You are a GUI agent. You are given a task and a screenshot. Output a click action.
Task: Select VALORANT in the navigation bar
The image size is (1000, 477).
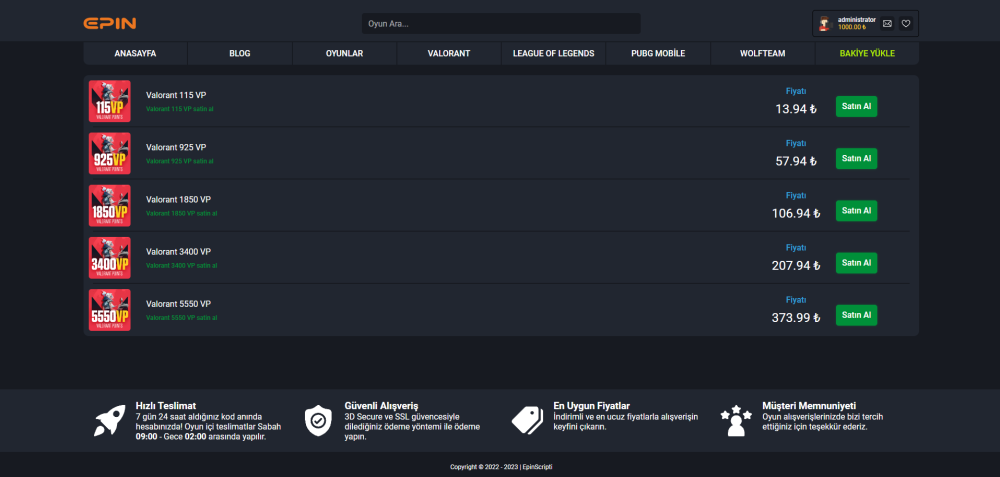coord(449,54)
